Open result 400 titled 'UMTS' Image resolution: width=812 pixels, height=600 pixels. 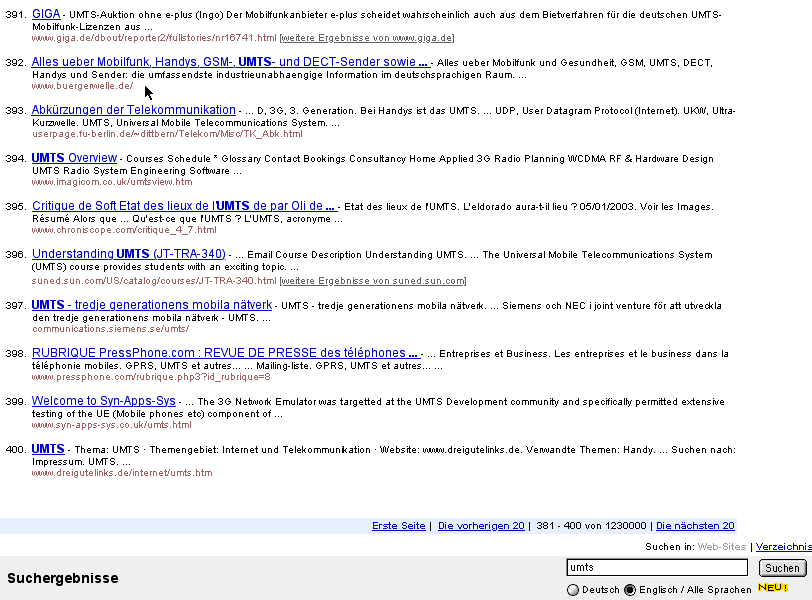click(x=48, y=449)
